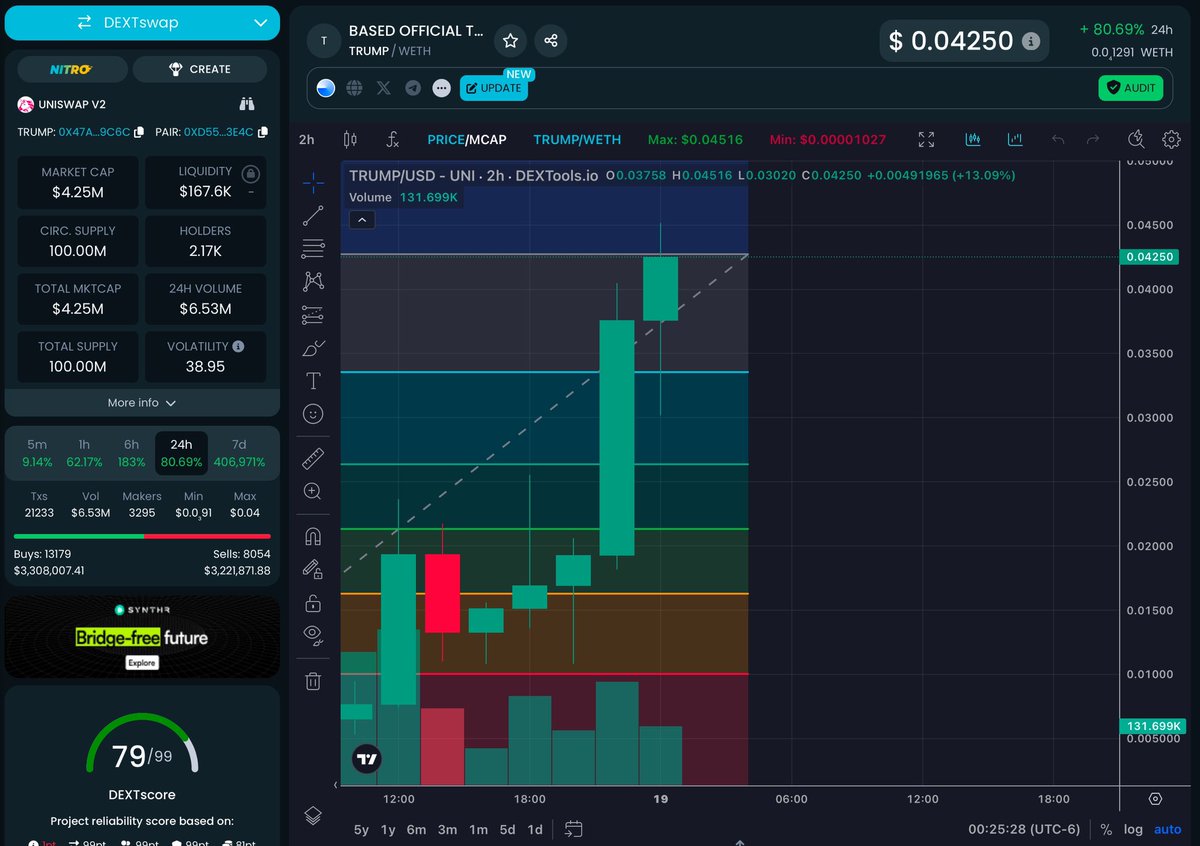1200x846 pixels.
Task: Set chart range to 1m
Action: coord(478,829)
